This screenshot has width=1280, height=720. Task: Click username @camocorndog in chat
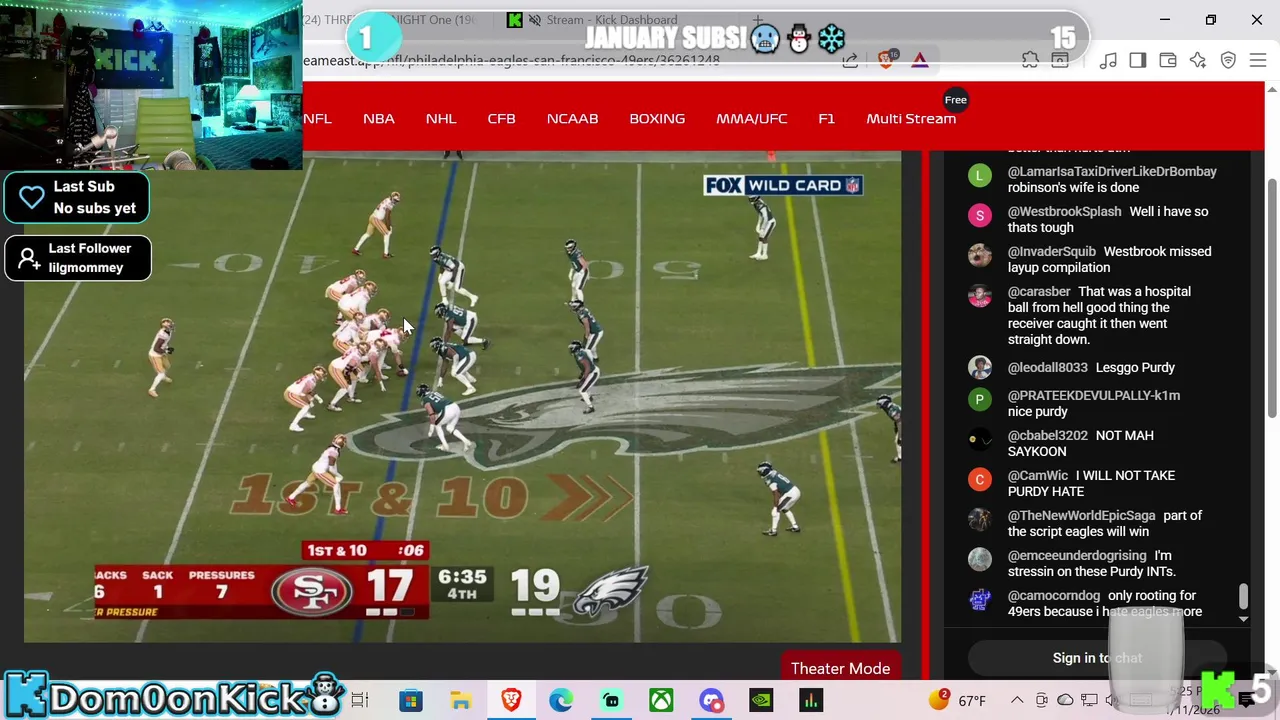1054,595
